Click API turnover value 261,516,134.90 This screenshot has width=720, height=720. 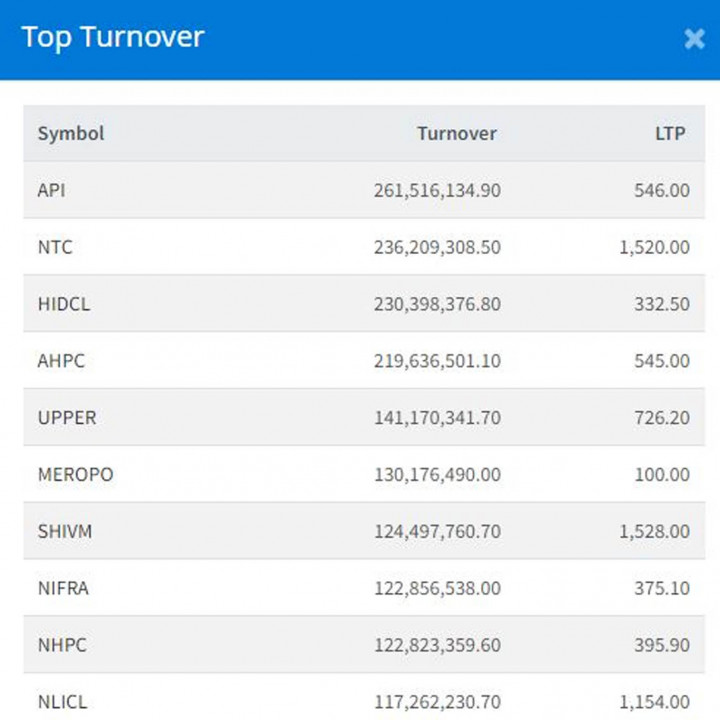coord(436,190)
